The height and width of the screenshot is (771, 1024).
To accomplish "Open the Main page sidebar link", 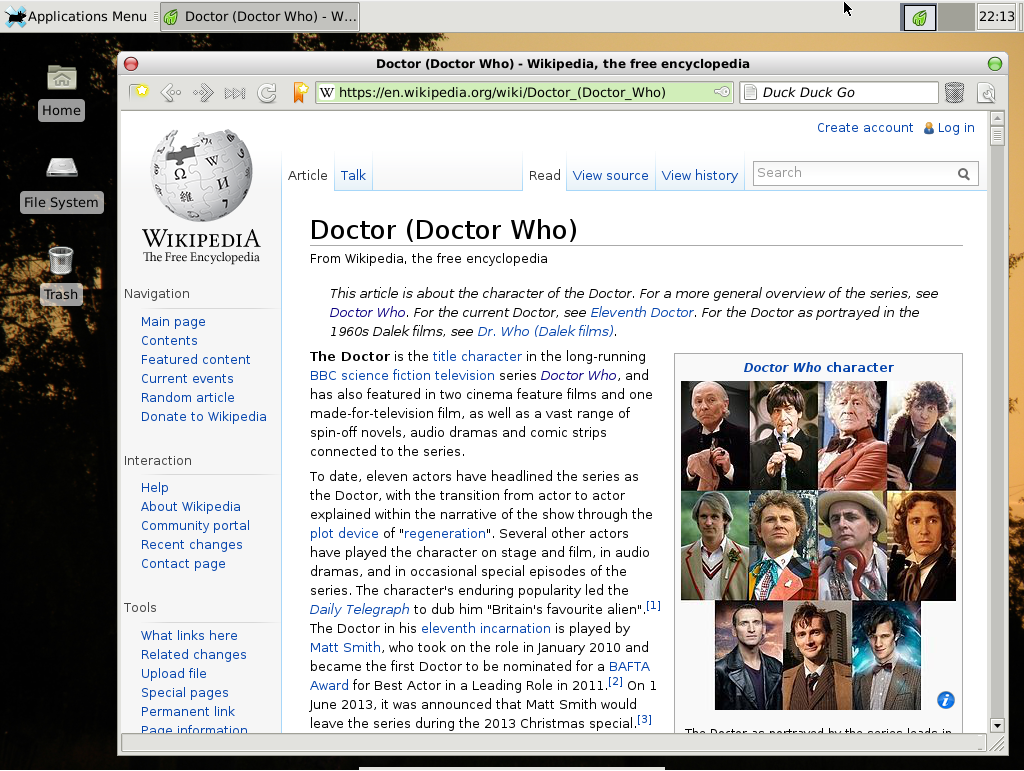I will coord(173,321).
